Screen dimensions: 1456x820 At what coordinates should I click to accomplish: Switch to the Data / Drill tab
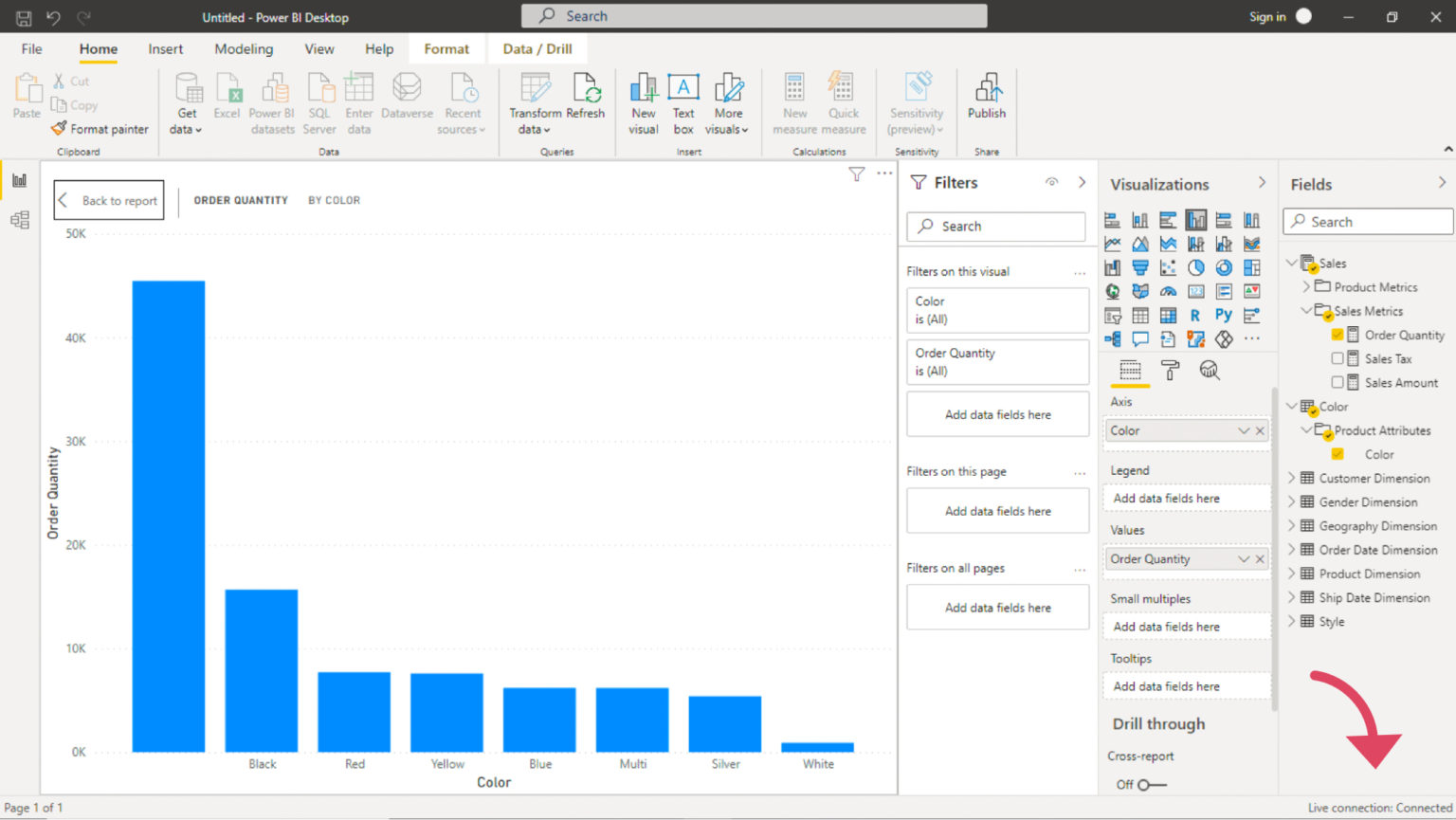pos(537,49)
